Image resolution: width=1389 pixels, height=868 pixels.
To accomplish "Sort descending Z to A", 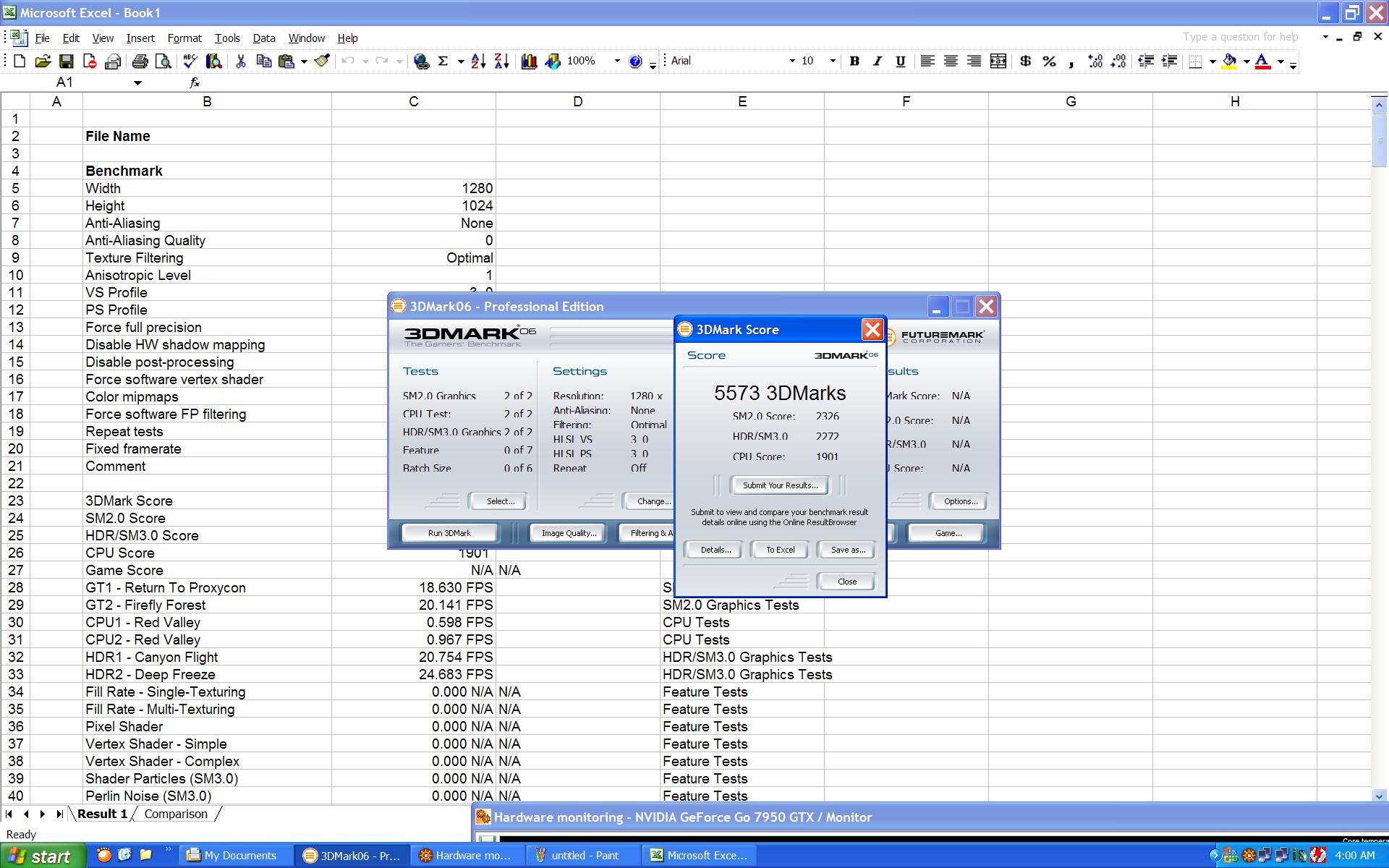I will pyautogui.click(x=501, y=61).
